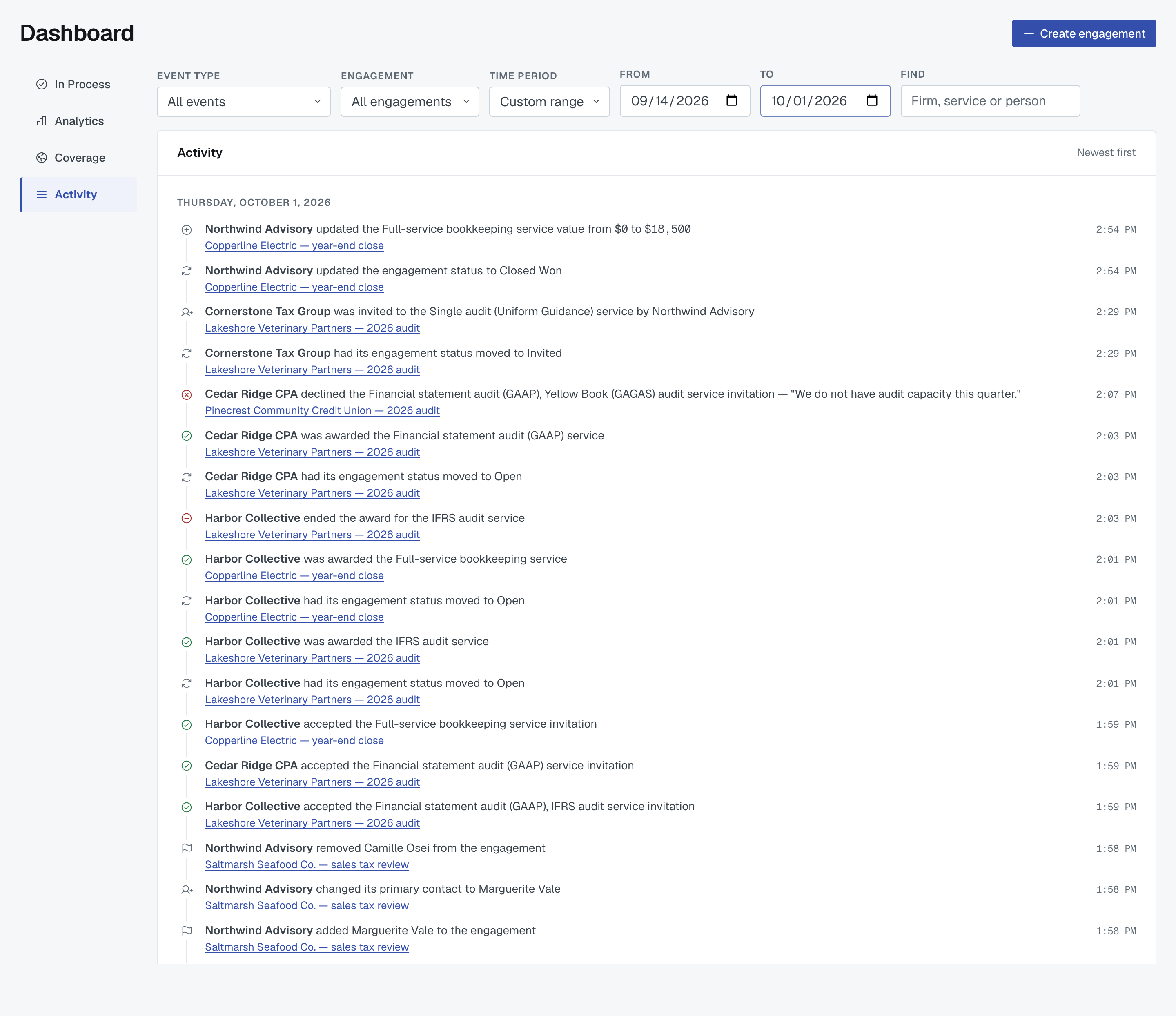Open the Lakeshore Veterinary Partners link under Cornerstone invited

coord(312,328)
